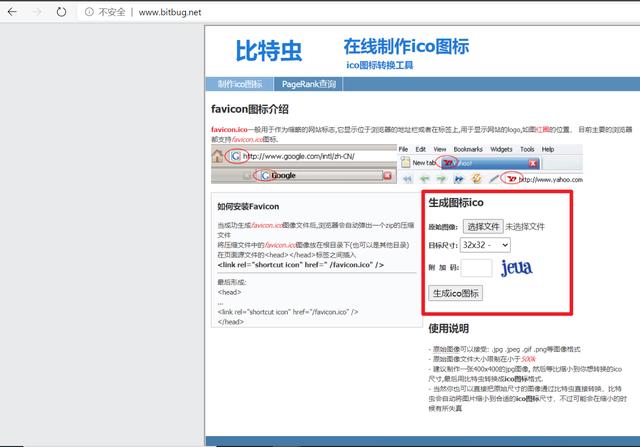This screenshot has width=640, height=447.
Task: Open the PageRank查询 tab
Action: [309, 84]
